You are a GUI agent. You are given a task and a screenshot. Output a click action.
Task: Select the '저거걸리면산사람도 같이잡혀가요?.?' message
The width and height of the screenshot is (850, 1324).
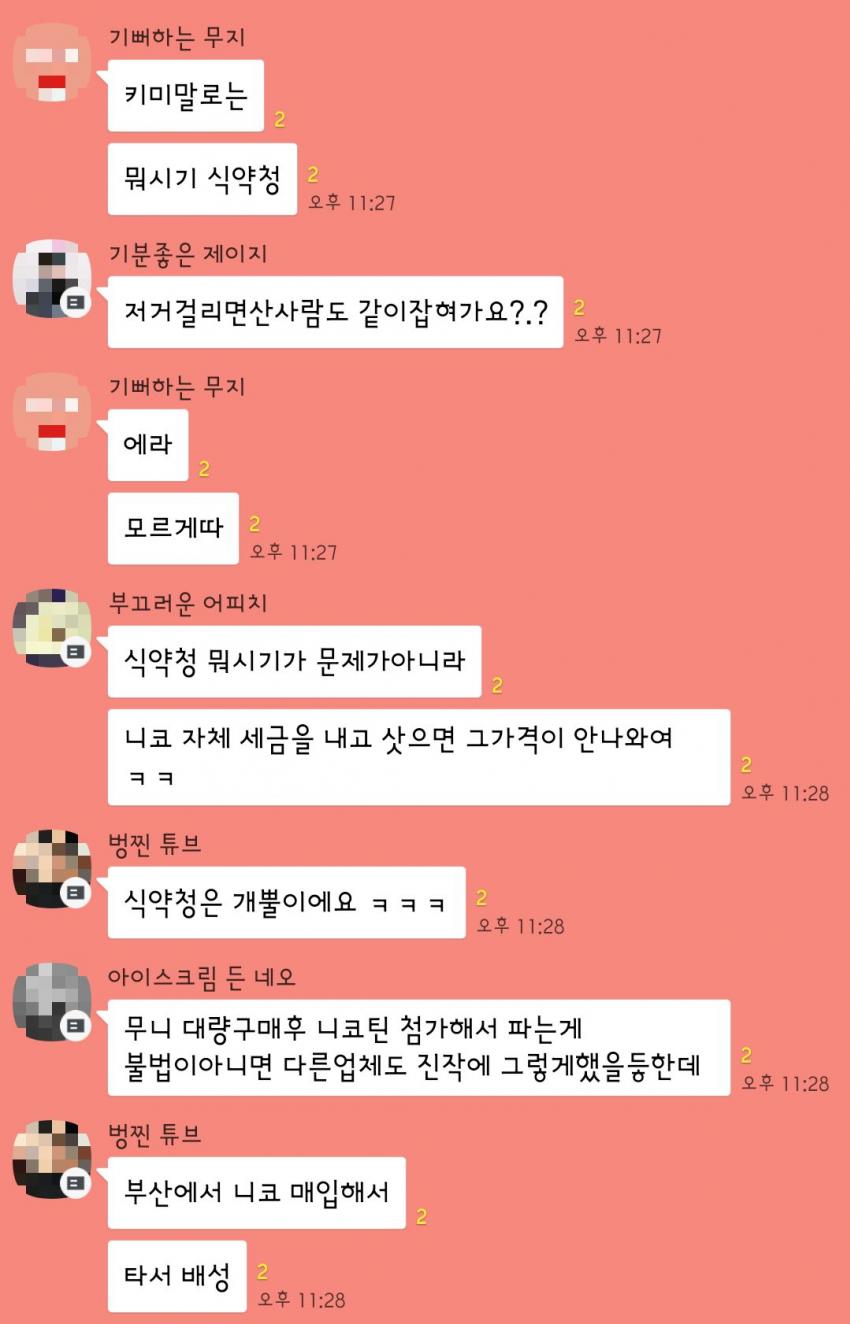point(336,312)
